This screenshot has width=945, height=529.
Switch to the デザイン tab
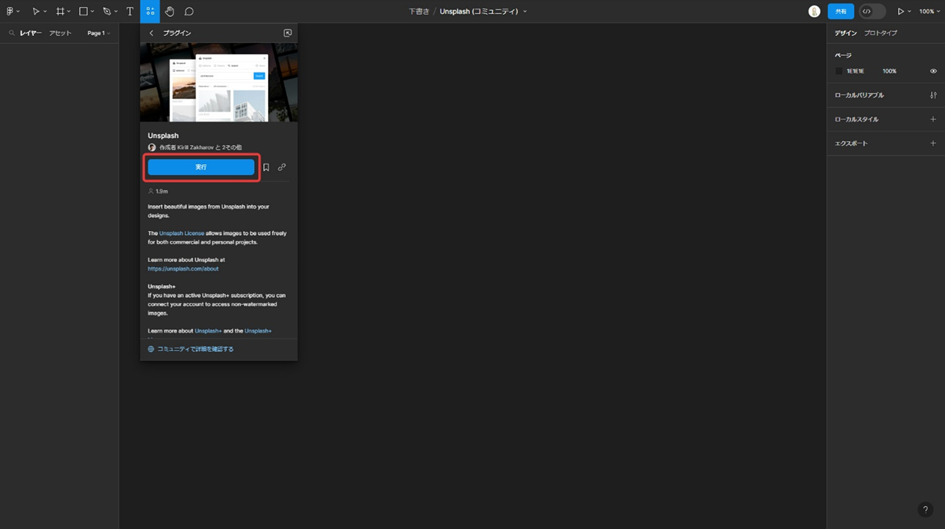(846, 33)
